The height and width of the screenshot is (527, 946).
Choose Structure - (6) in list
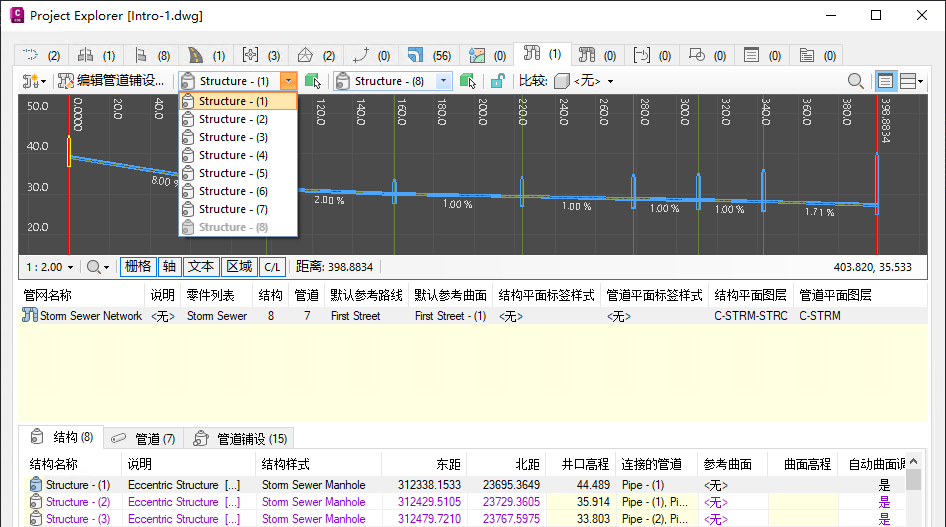(238, 191)
